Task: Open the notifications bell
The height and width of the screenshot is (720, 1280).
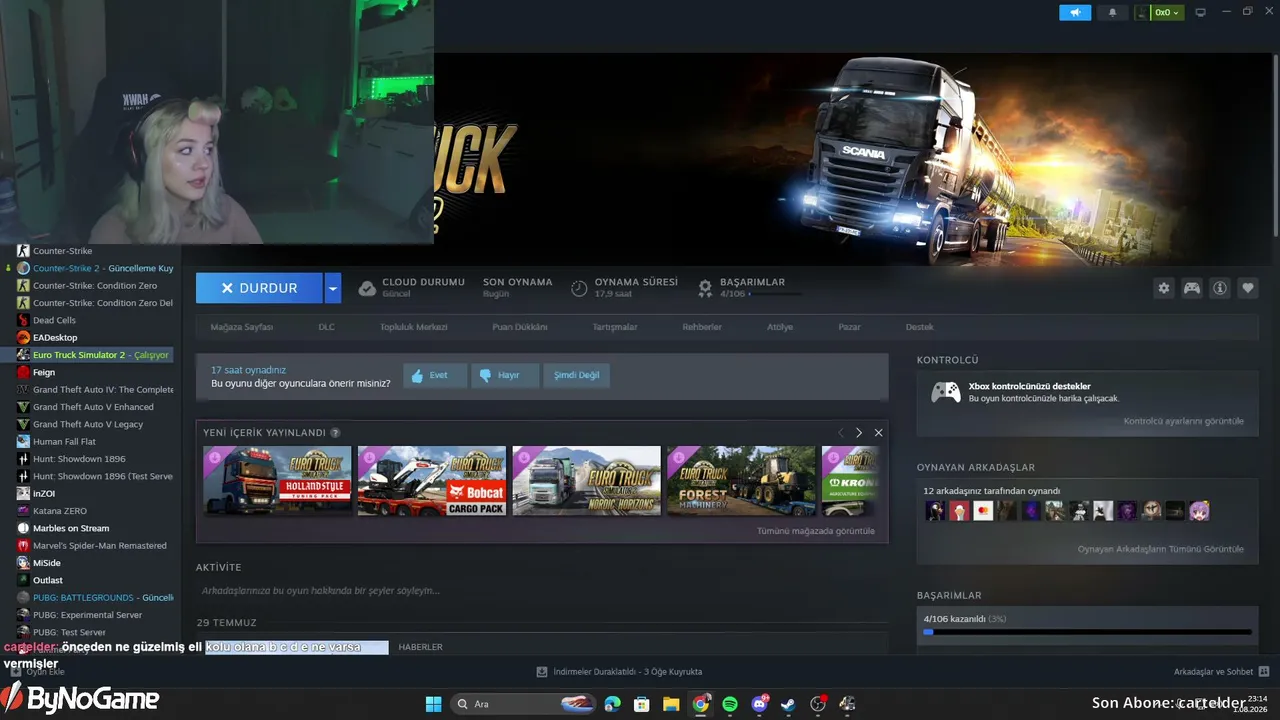Action: tap(1112, 13)
